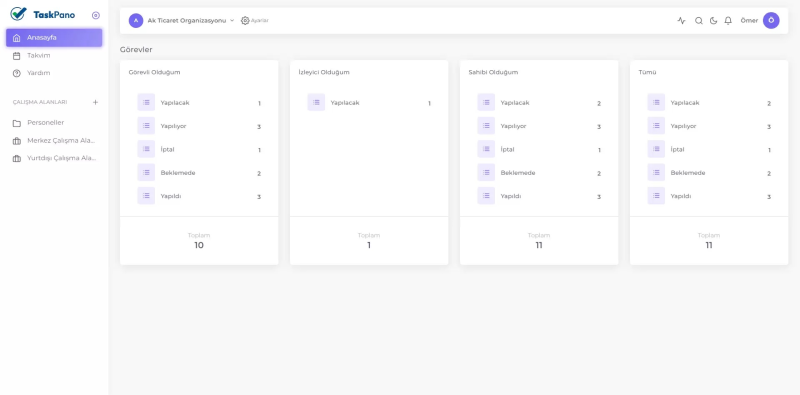The image size is (800, 395).
Task: Click Yapılıyor list icon in Sahibi Olduğum
Action: [486, 126]
